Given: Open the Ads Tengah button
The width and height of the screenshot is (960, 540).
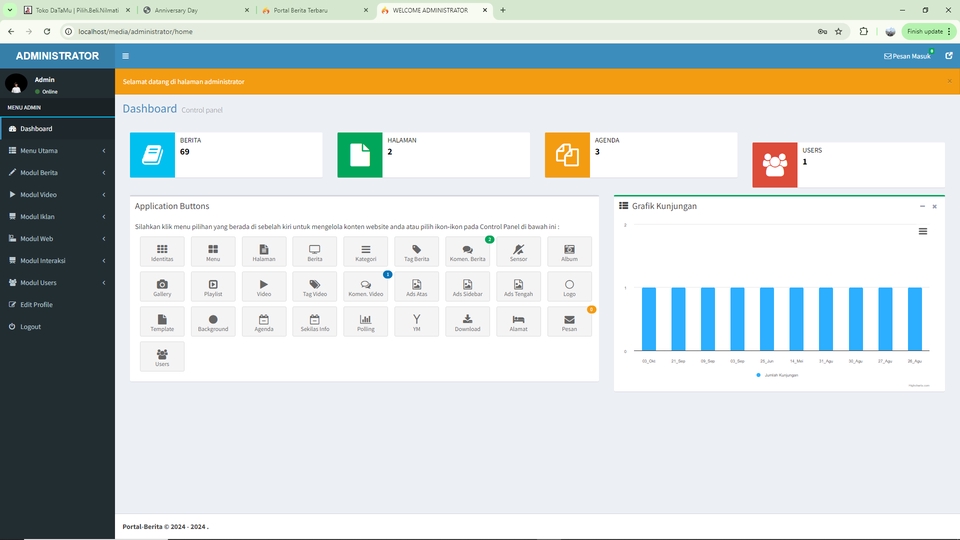Looking at the screenshot, I should point(518,287).
